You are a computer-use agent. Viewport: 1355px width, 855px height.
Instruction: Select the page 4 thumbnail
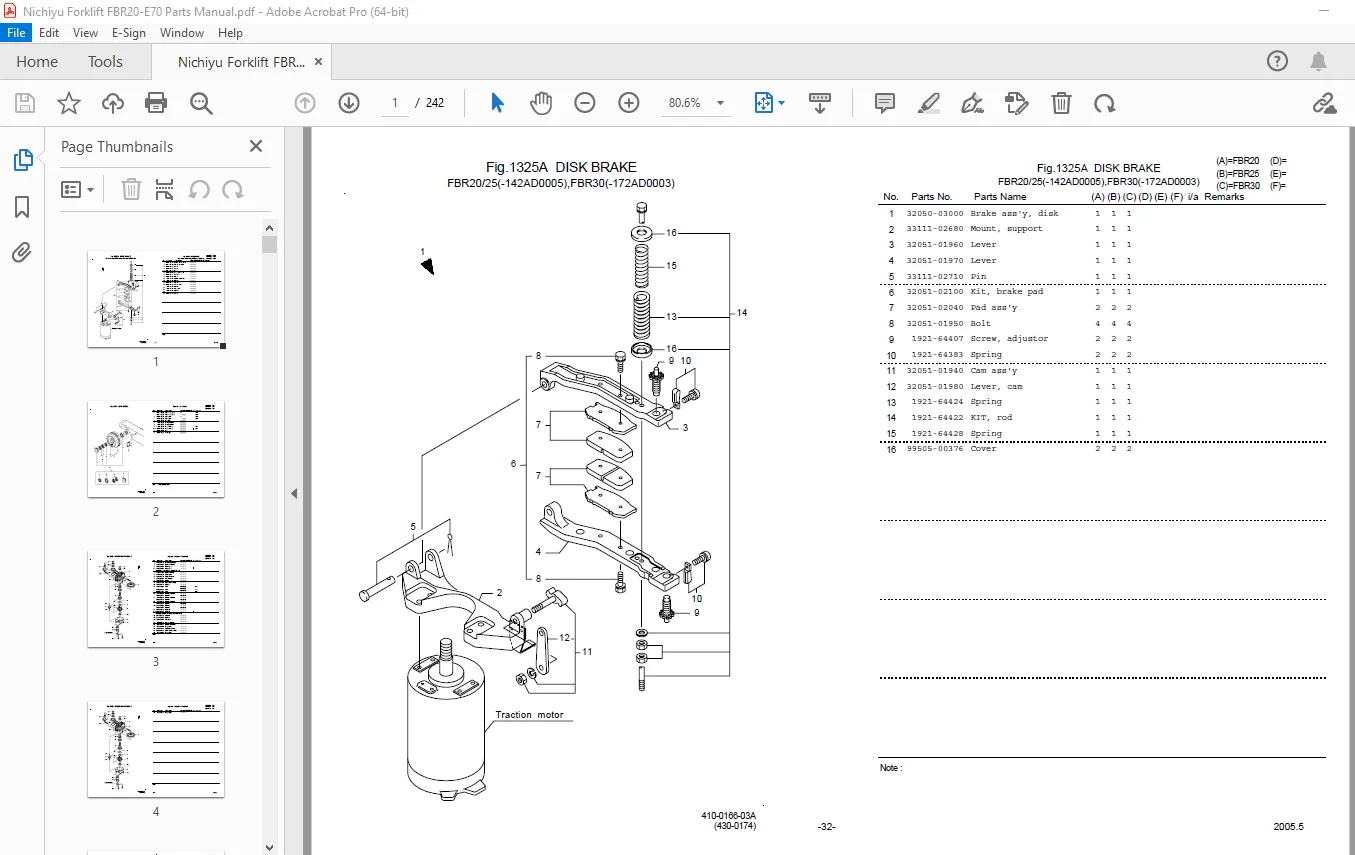tap(156, 749)
